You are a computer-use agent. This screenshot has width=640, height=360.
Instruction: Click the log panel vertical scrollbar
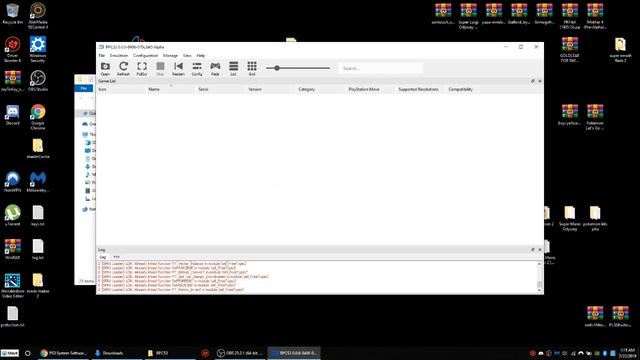coord(540,277)
